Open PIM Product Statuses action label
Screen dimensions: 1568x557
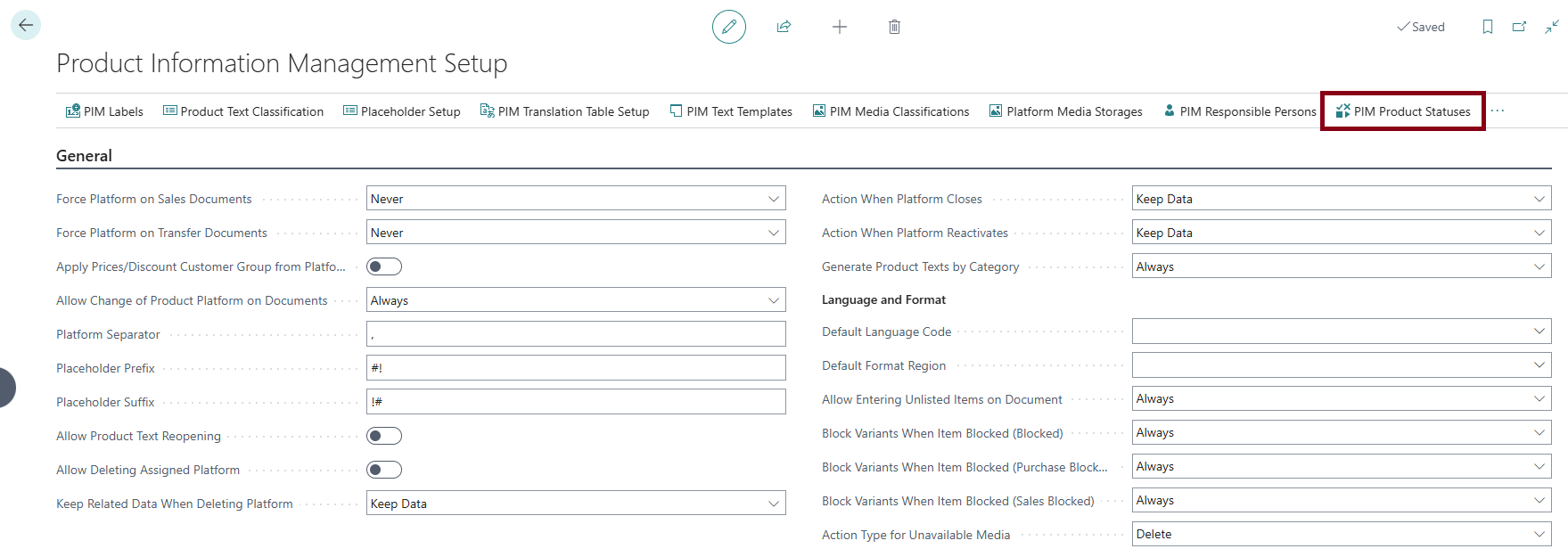point(1412,111)
